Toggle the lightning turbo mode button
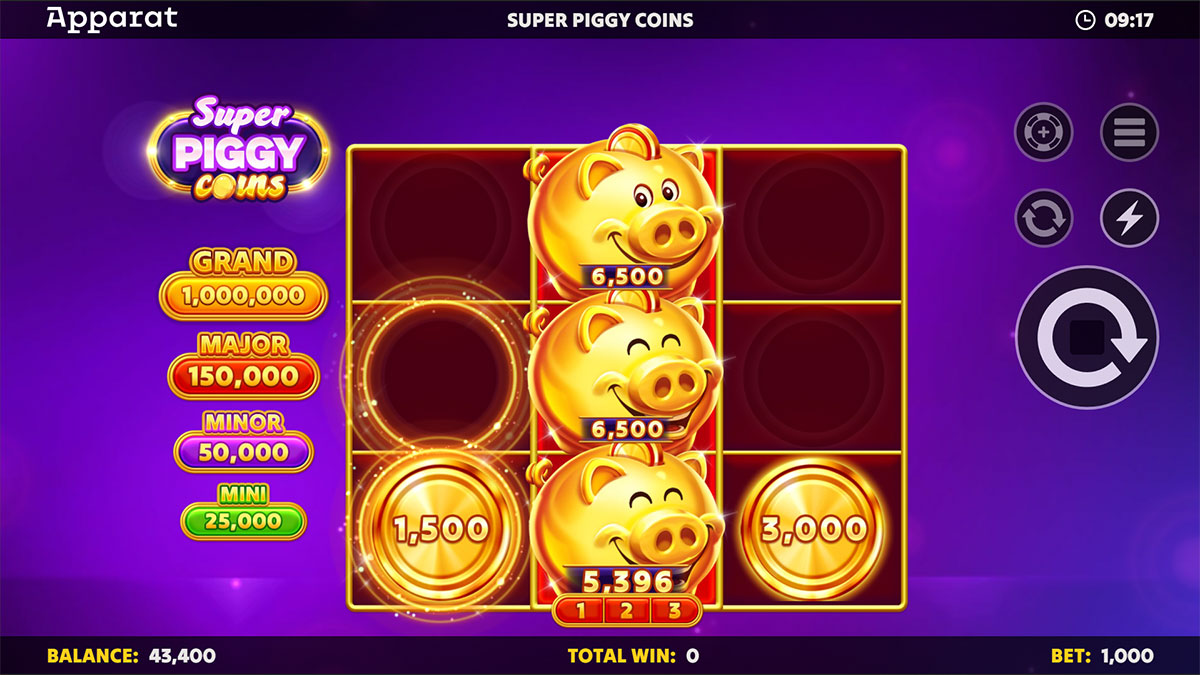 (x=1130, y=218)
